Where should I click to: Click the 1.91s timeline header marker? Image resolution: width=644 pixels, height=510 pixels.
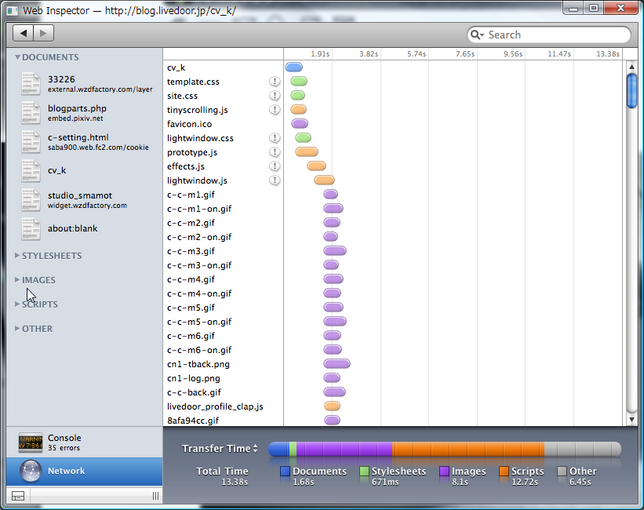[320, 54]
